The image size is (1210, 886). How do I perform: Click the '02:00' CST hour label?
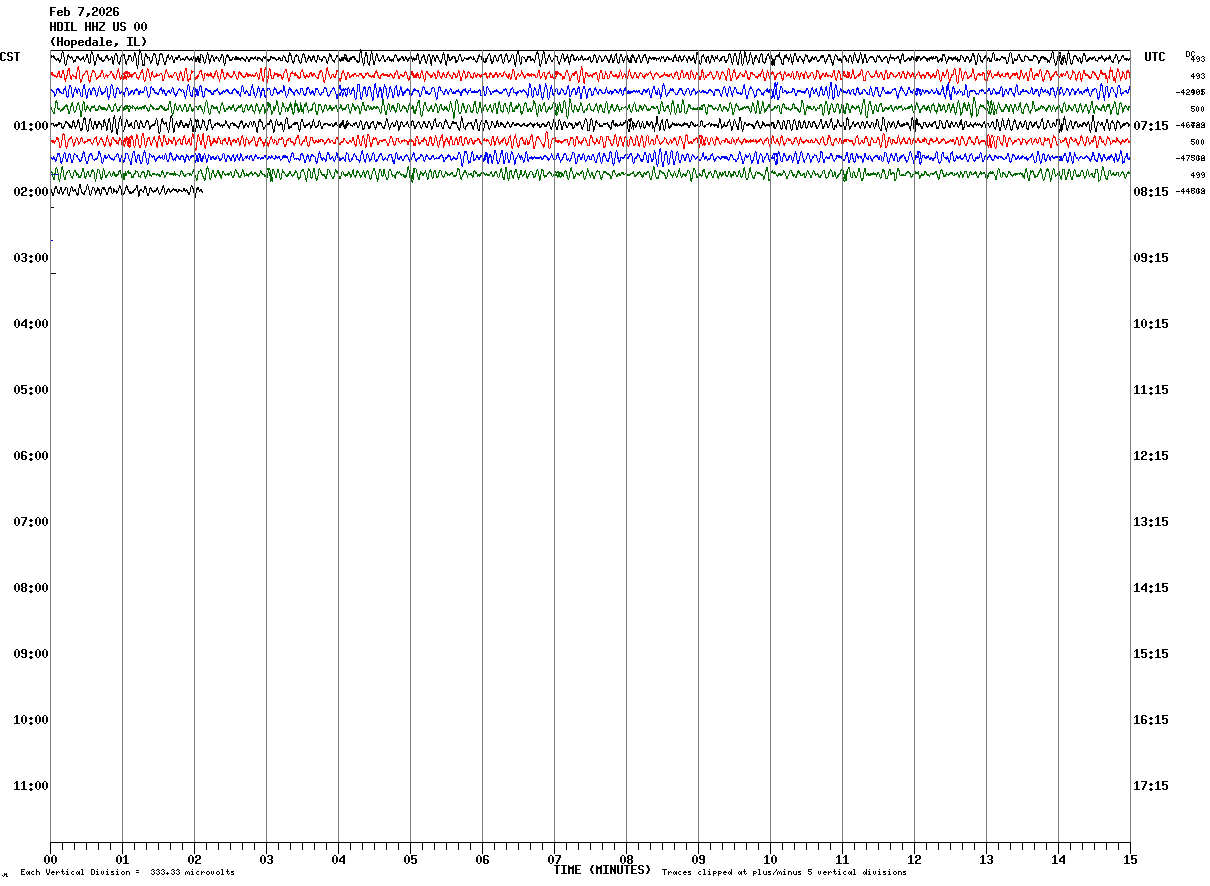tap(31, 192)
